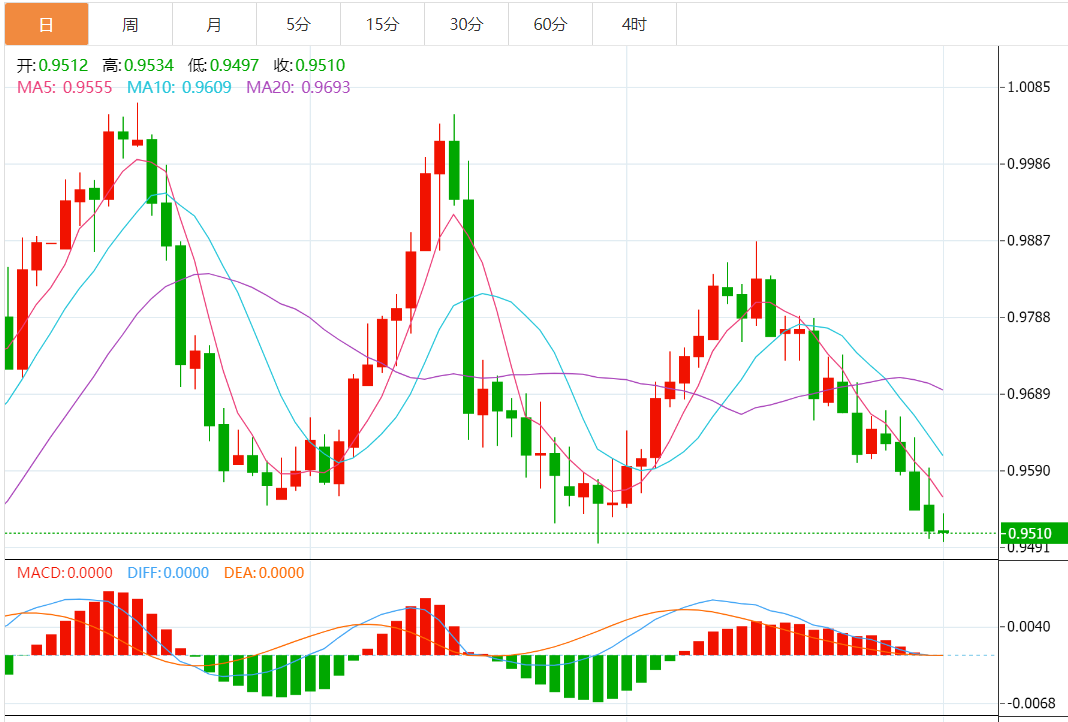Select the 日 daily chart tab
Screen dimensions: 1068x722
point(46,25)
